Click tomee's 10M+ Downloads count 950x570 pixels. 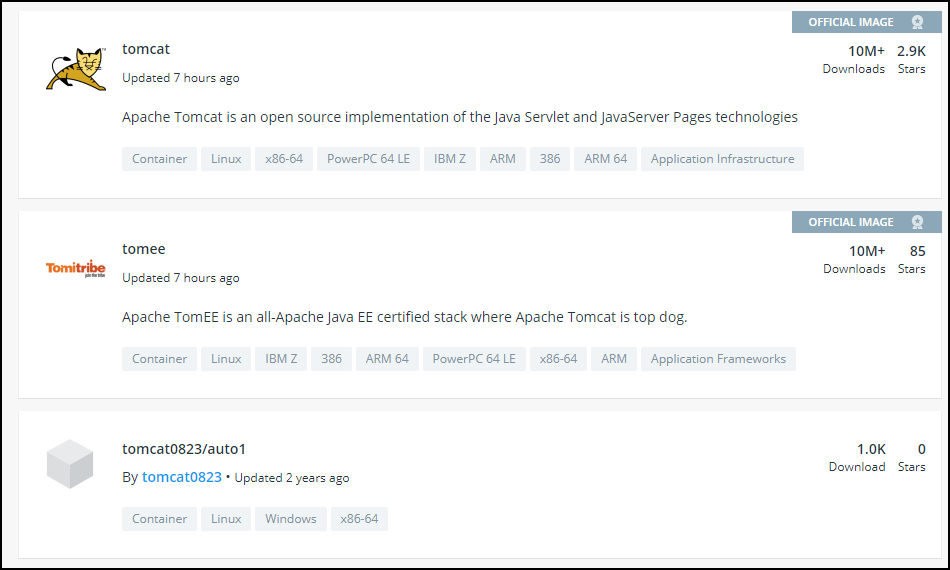pos(854,259)
